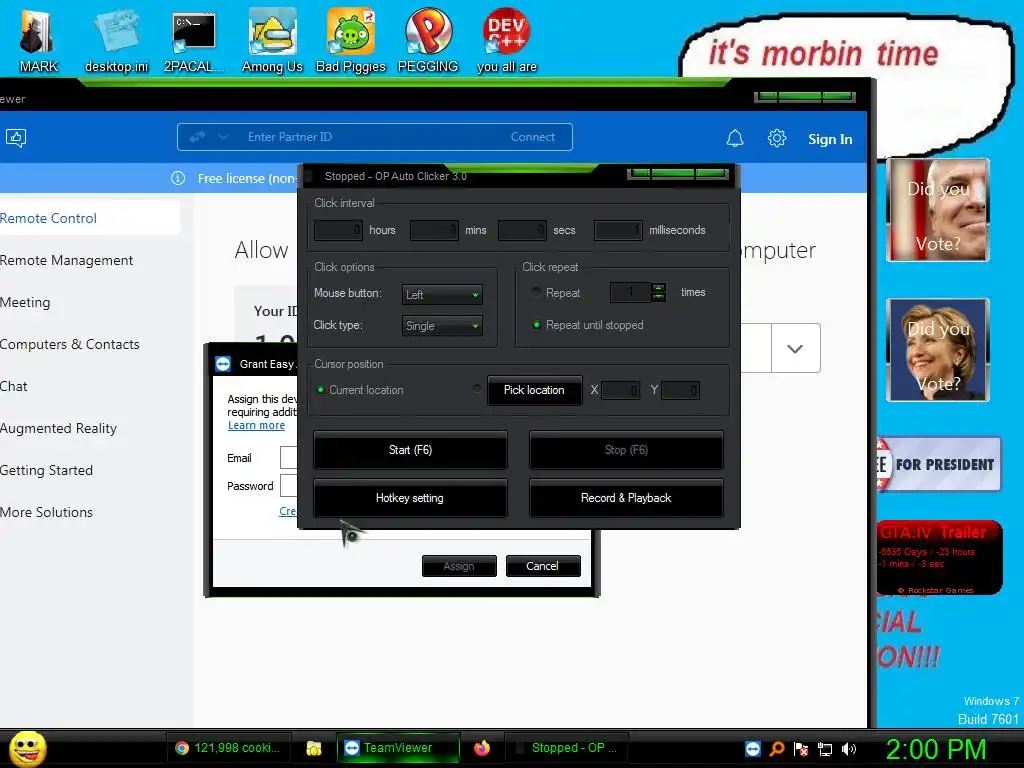Click the hours interval field
This screenshot has height=768, width=1024.
point(338,230)
